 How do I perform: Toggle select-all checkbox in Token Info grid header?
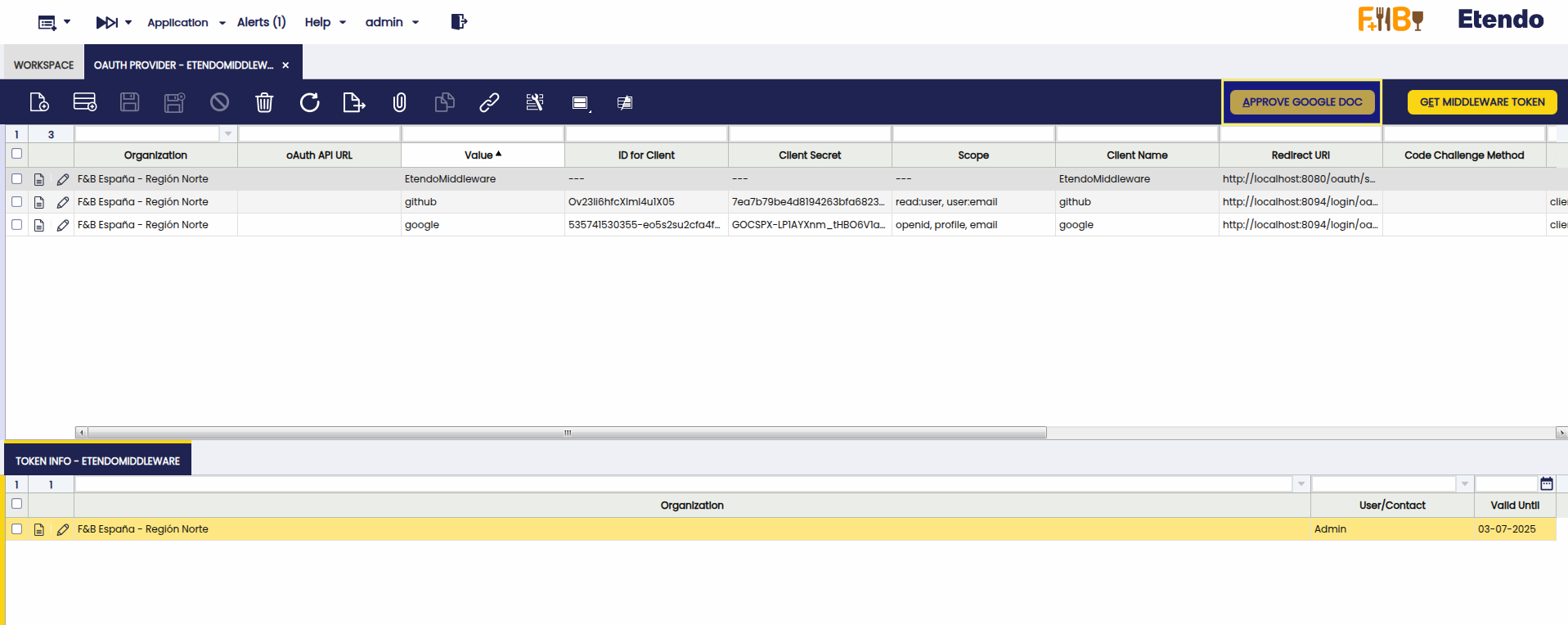16,504
